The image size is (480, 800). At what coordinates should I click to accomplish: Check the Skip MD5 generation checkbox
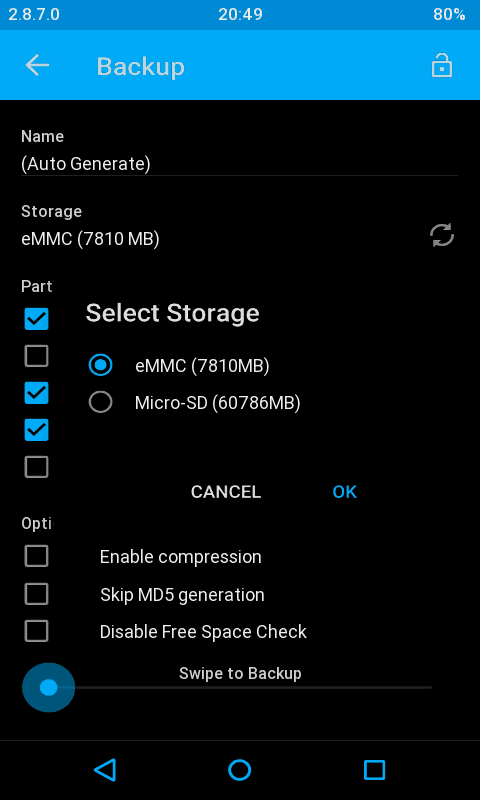pos(37,594)
